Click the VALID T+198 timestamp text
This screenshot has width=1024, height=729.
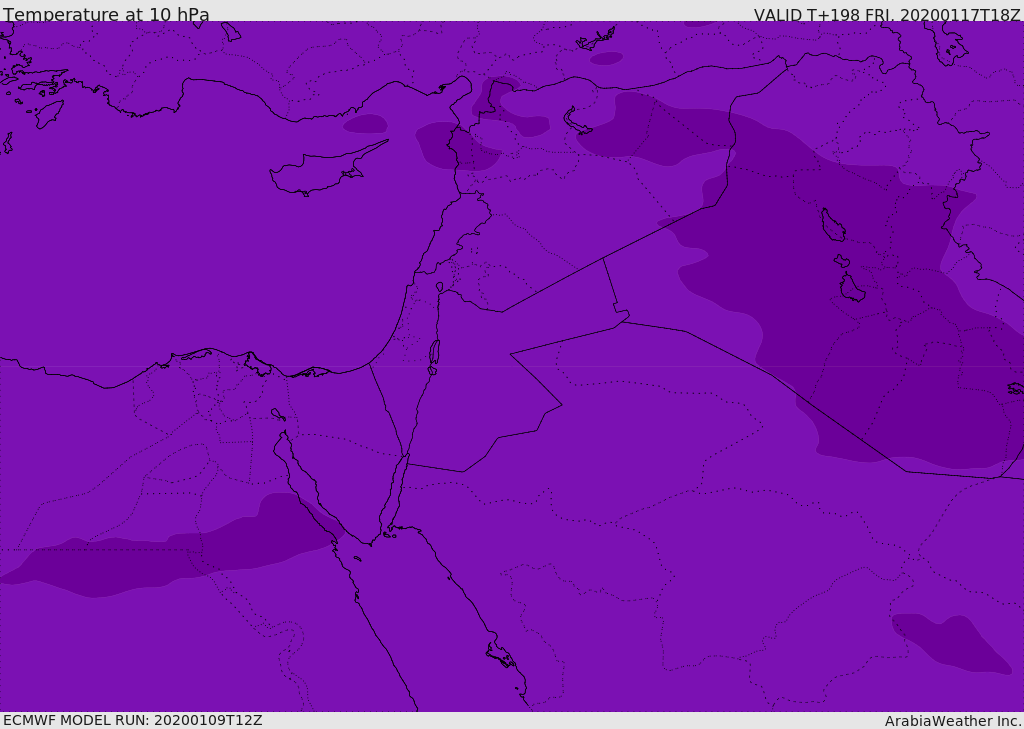887,14
